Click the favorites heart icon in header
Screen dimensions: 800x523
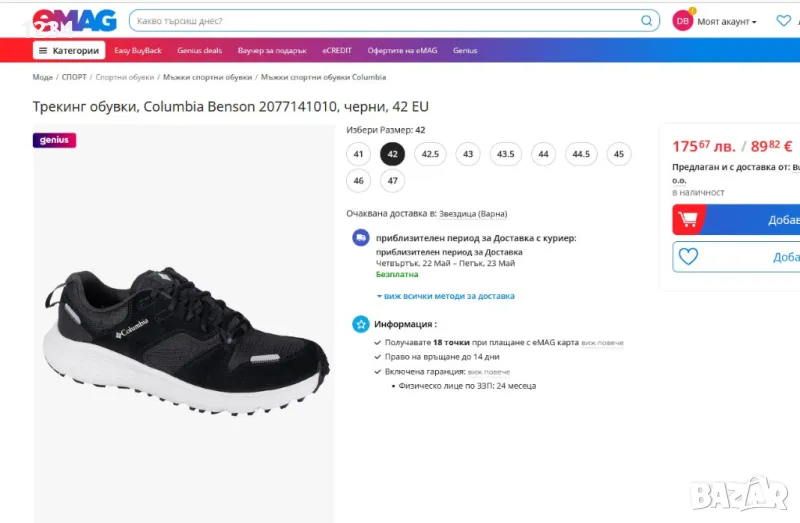pyautogui.click(x=783, y=20)
